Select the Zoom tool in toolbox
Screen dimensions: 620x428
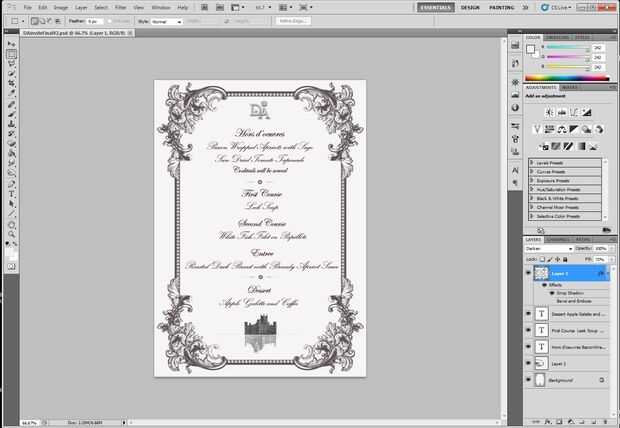(12, 234)
